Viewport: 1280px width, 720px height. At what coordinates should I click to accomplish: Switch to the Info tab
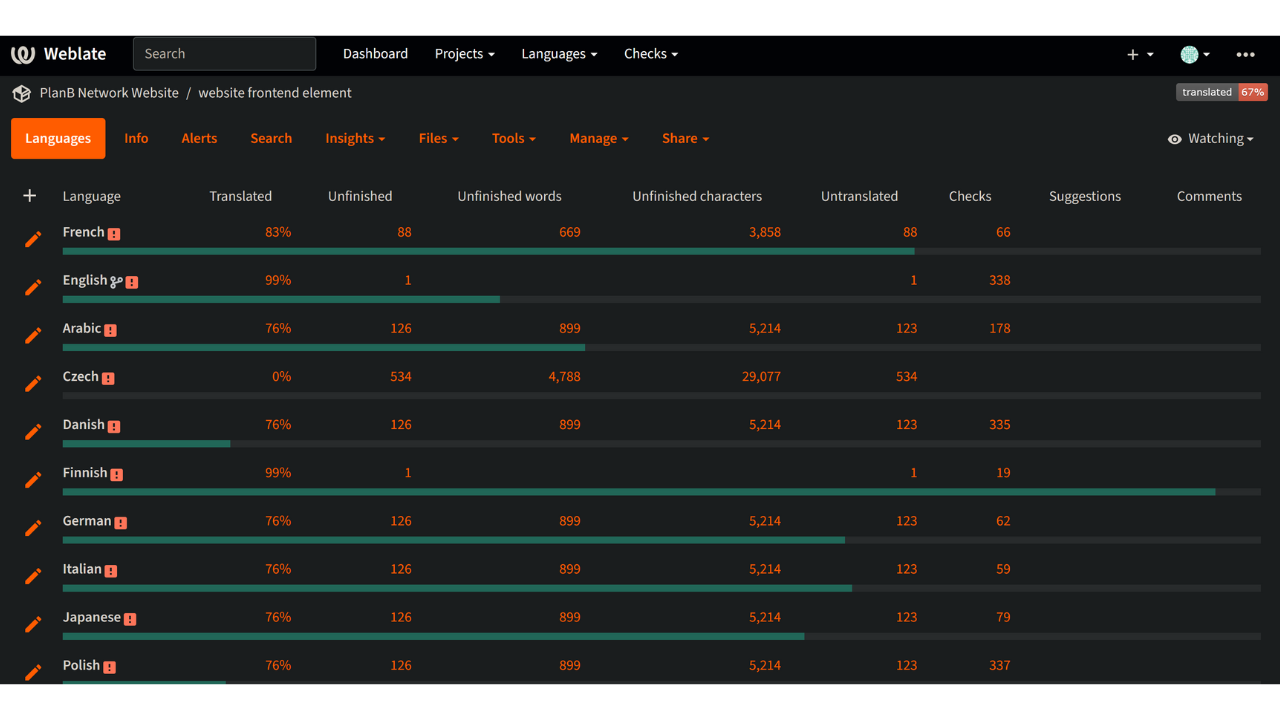click(x=136, y=139)
